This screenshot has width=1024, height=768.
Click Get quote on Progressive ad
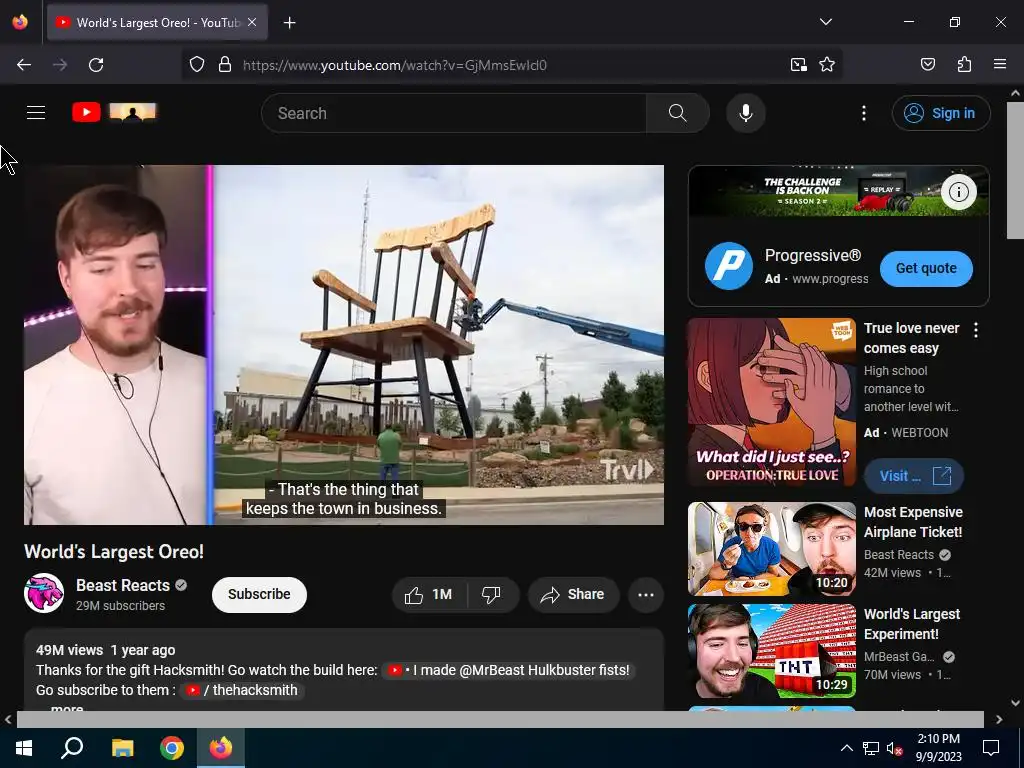(926, 268)
